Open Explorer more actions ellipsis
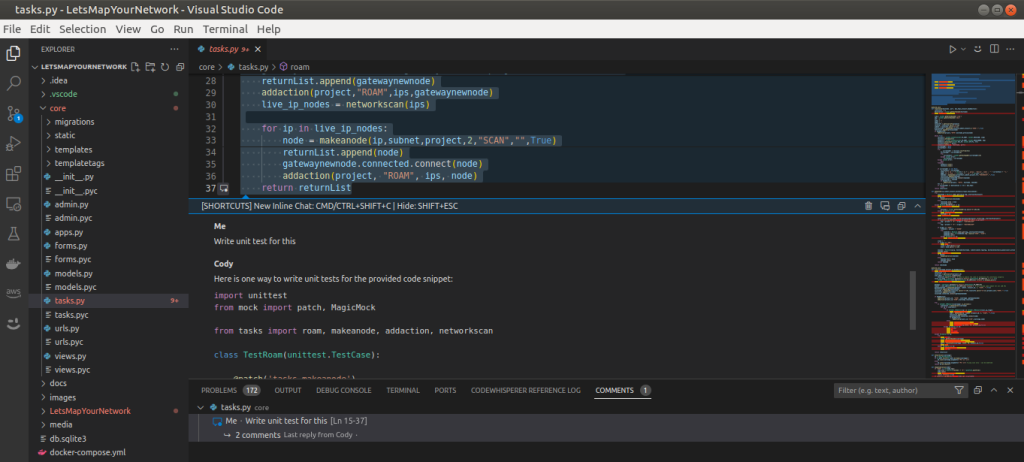The height and width of the screenshot is (462, 1024). [x=174, y=49]
